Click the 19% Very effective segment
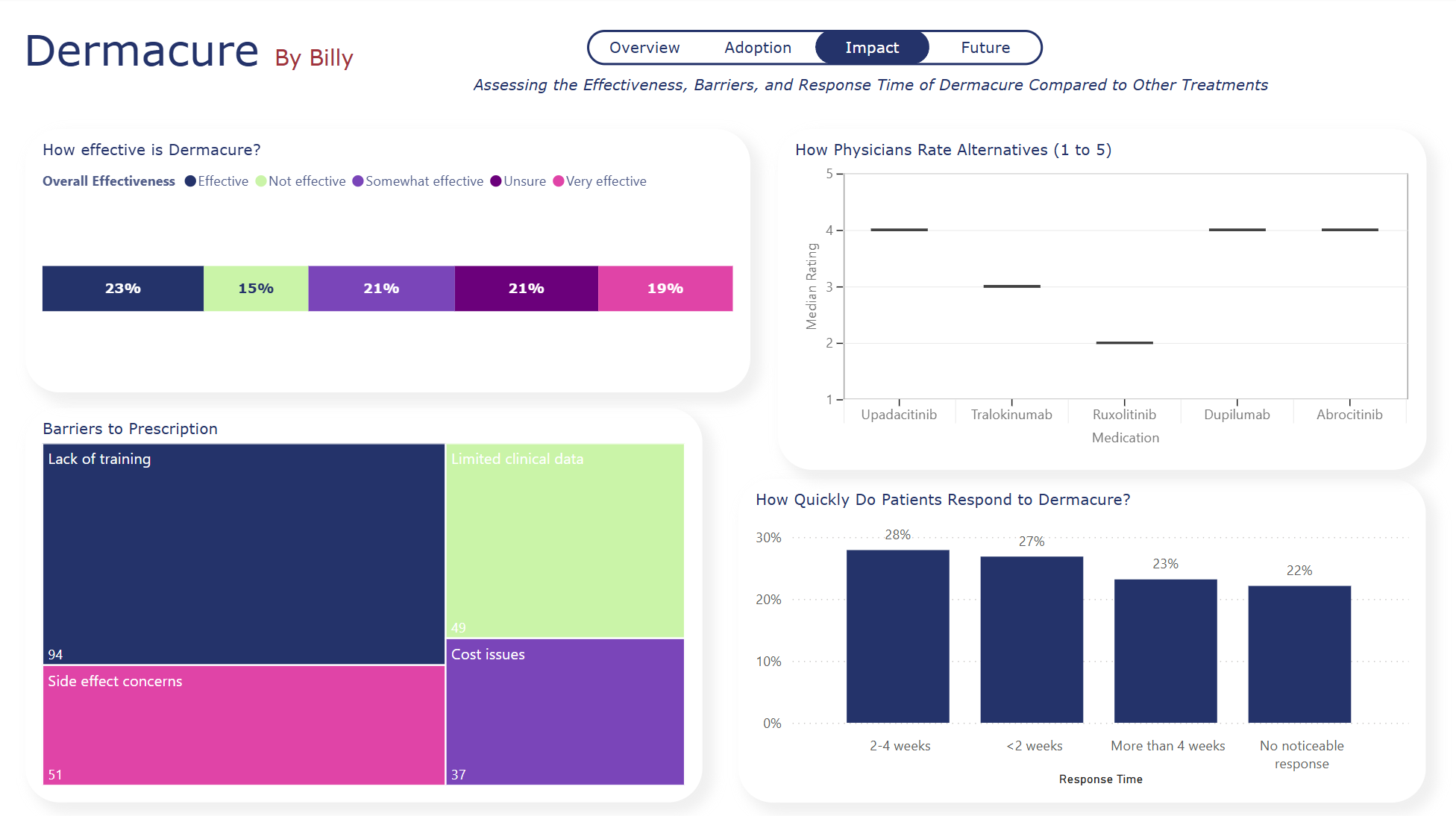 pos(665,288)
